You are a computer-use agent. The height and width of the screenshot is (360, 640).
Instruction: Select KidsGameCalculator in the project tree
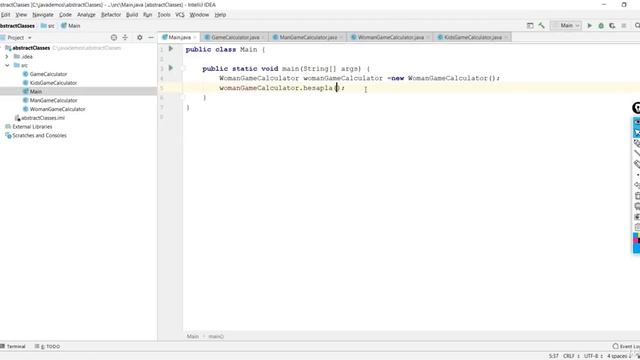(53, 83)
